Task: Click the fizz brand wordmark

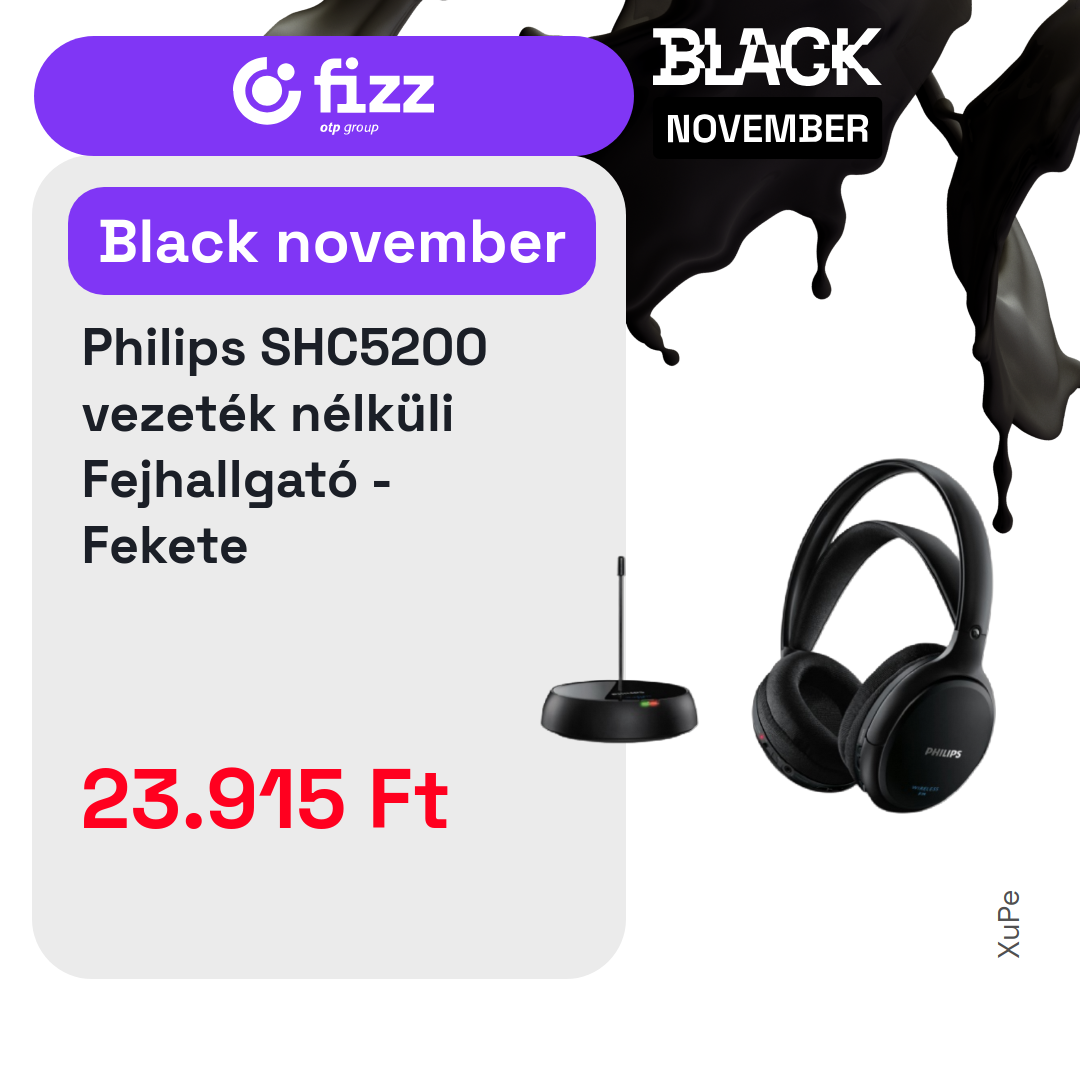Action: pos(375,85)
